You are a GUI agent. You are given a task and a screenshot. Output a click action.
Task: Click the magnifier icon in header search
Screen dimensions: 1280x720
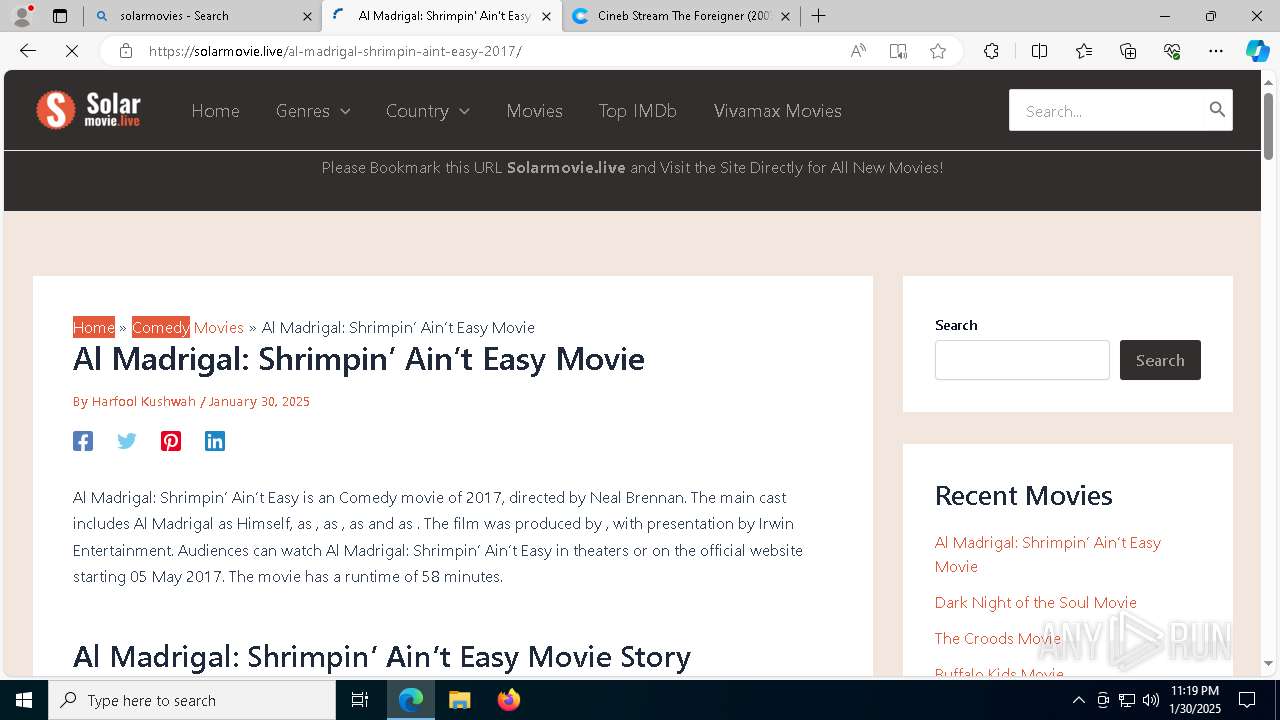click(x=1217, y=110)
